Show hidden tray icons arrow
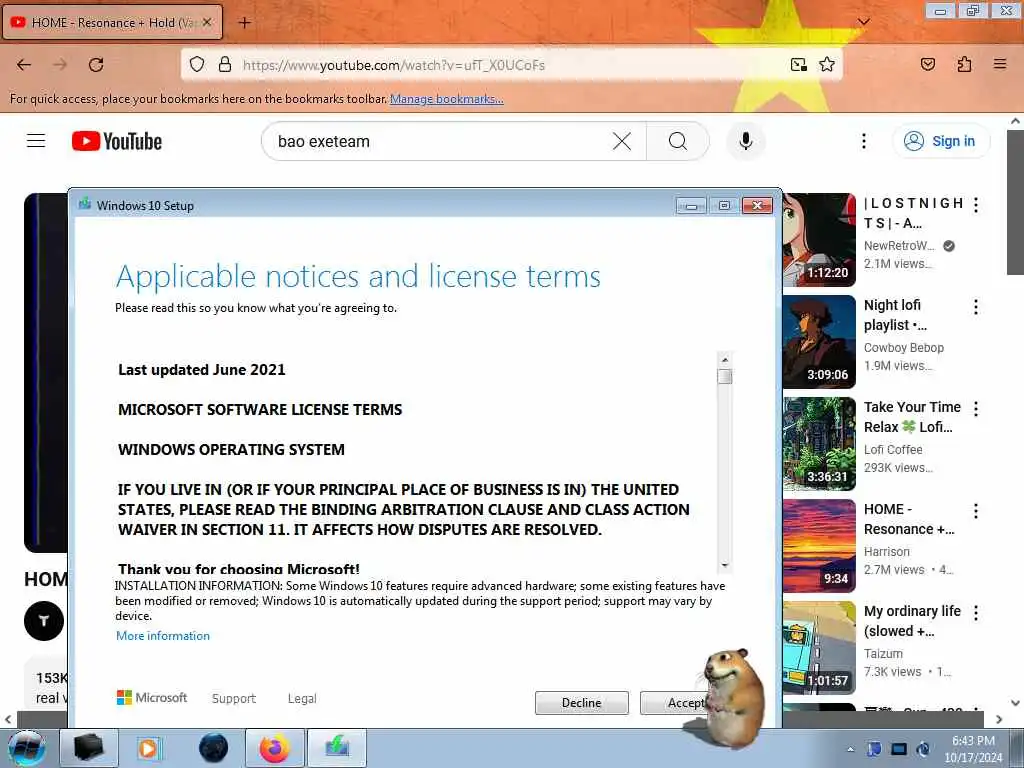 (x=850, y=749)
